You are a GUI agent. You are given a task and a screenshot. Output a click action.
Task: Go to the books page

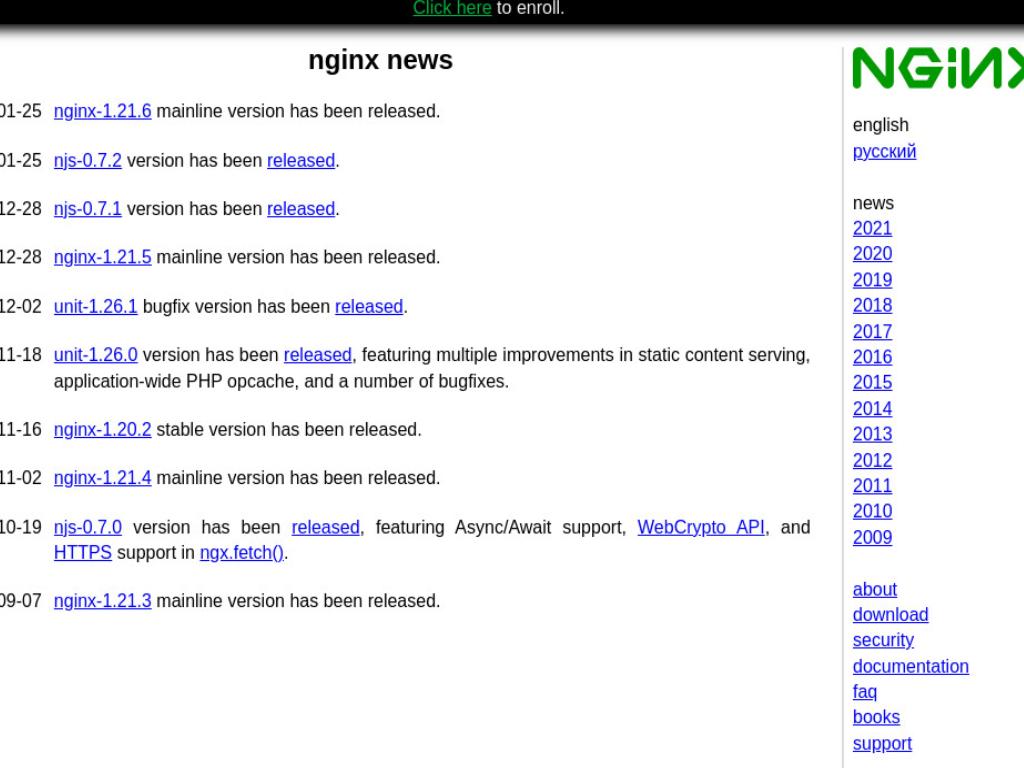[x=876, y=717]
